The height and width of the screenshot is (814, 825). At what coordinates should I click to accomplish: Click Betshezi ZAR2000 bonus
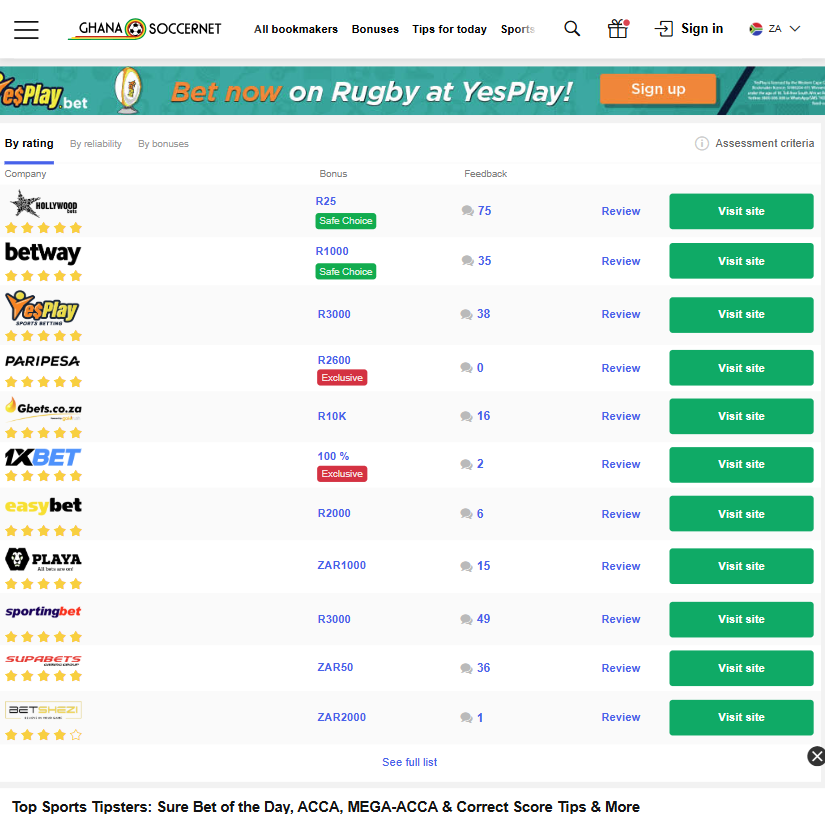pos(341,718)
